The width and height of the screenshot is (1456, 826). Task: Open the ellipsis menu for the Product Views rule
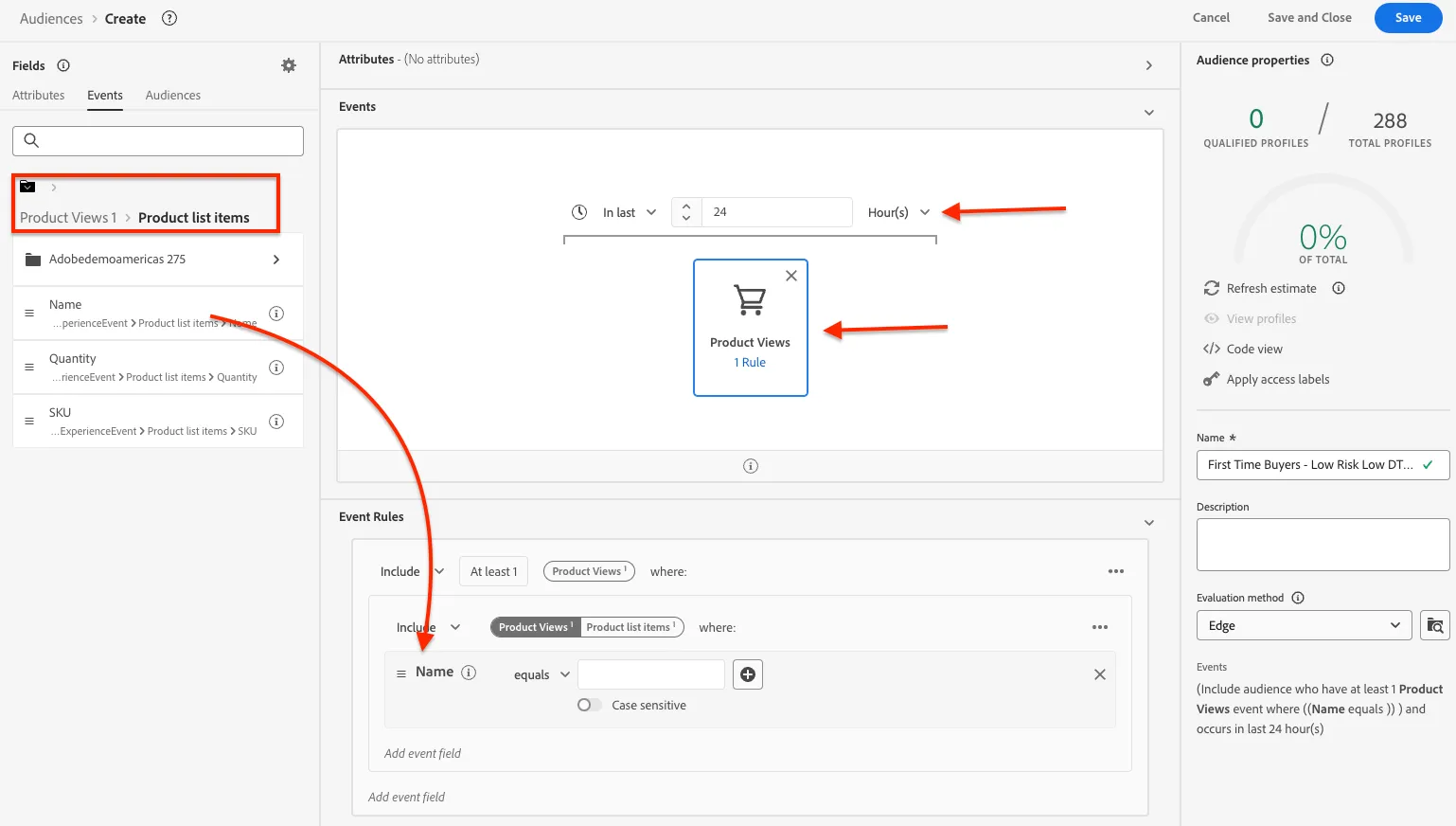click(1116, 571)
